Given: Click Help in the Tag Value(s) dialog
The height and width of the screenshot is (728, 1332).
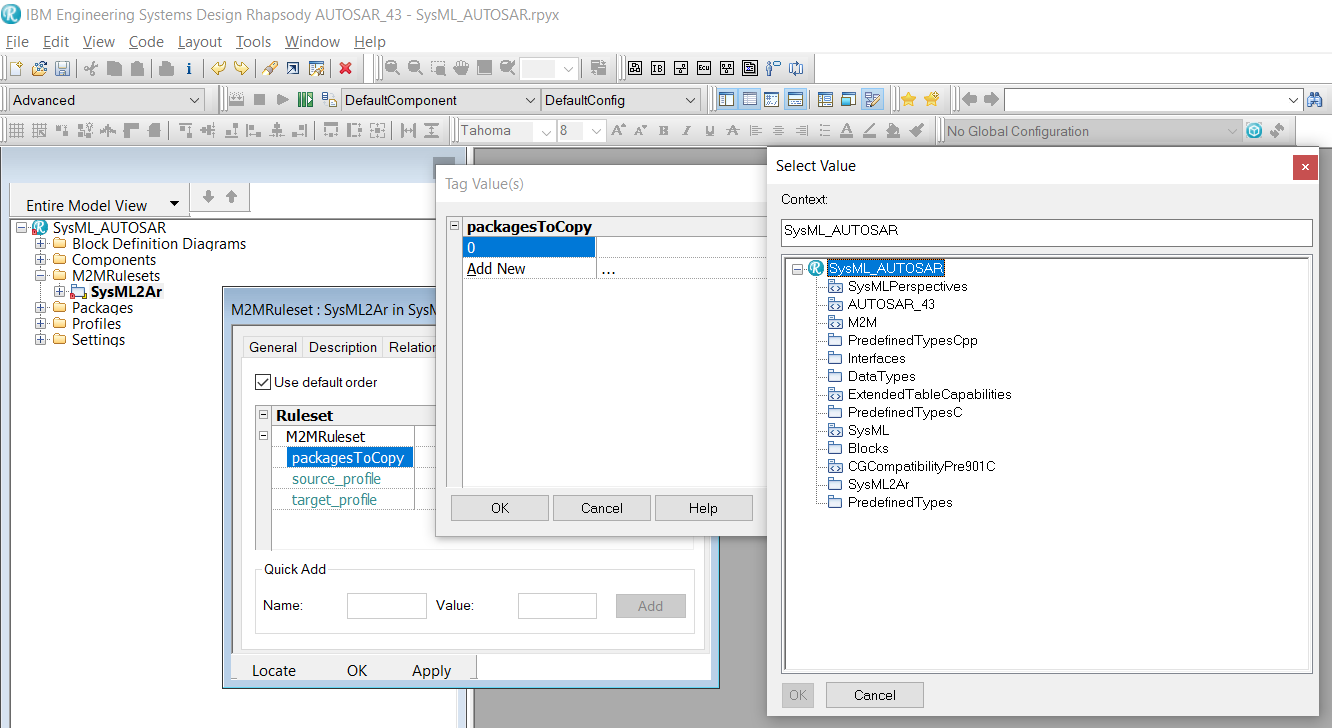Looking at the screenshot, I should (703, 508).
